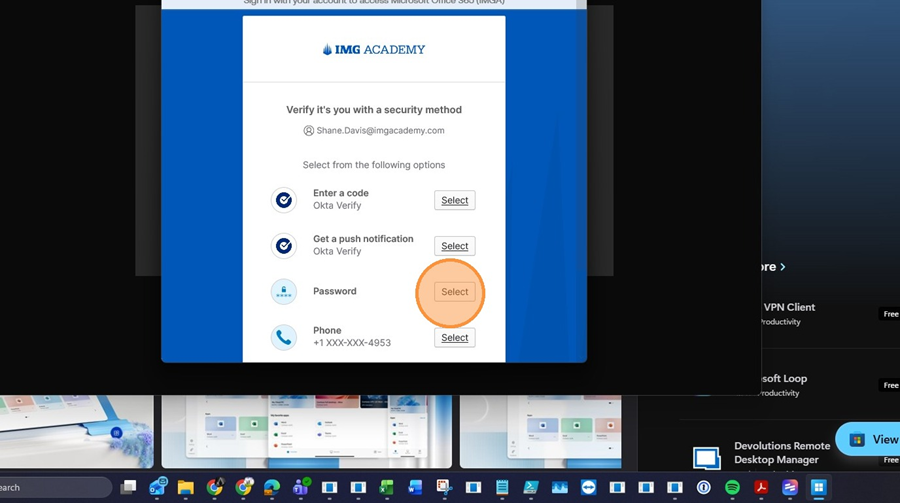Expand the section via the chevron above VPN Client
The height and width of the screenshot is (503, 900).
pos(782,267)
